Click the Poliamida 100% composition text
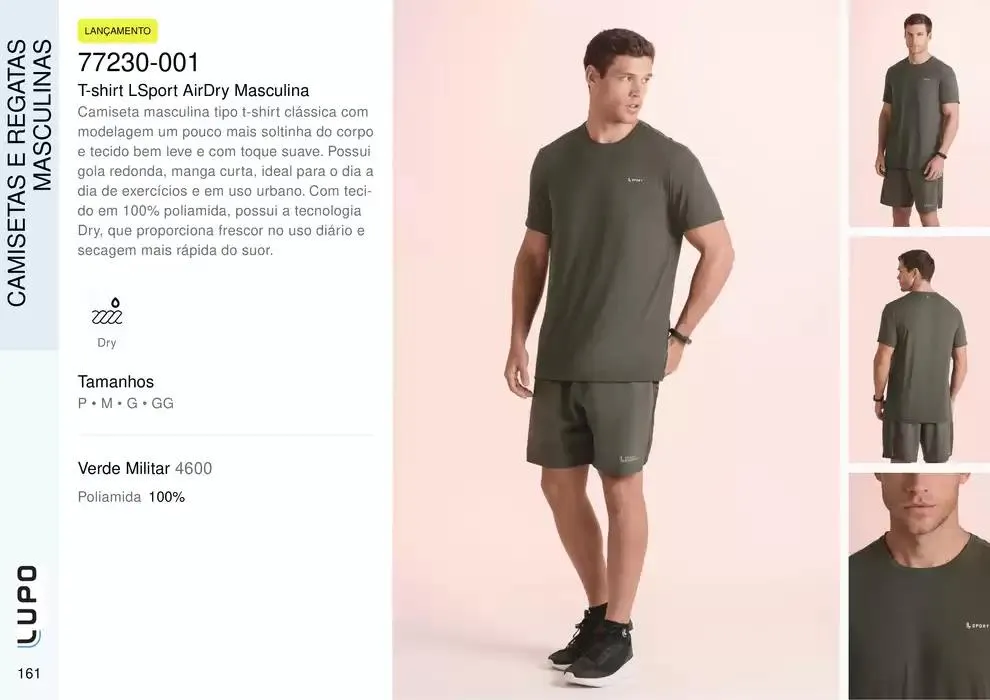This screenshot has width=990, height=700. click(131, 497)
